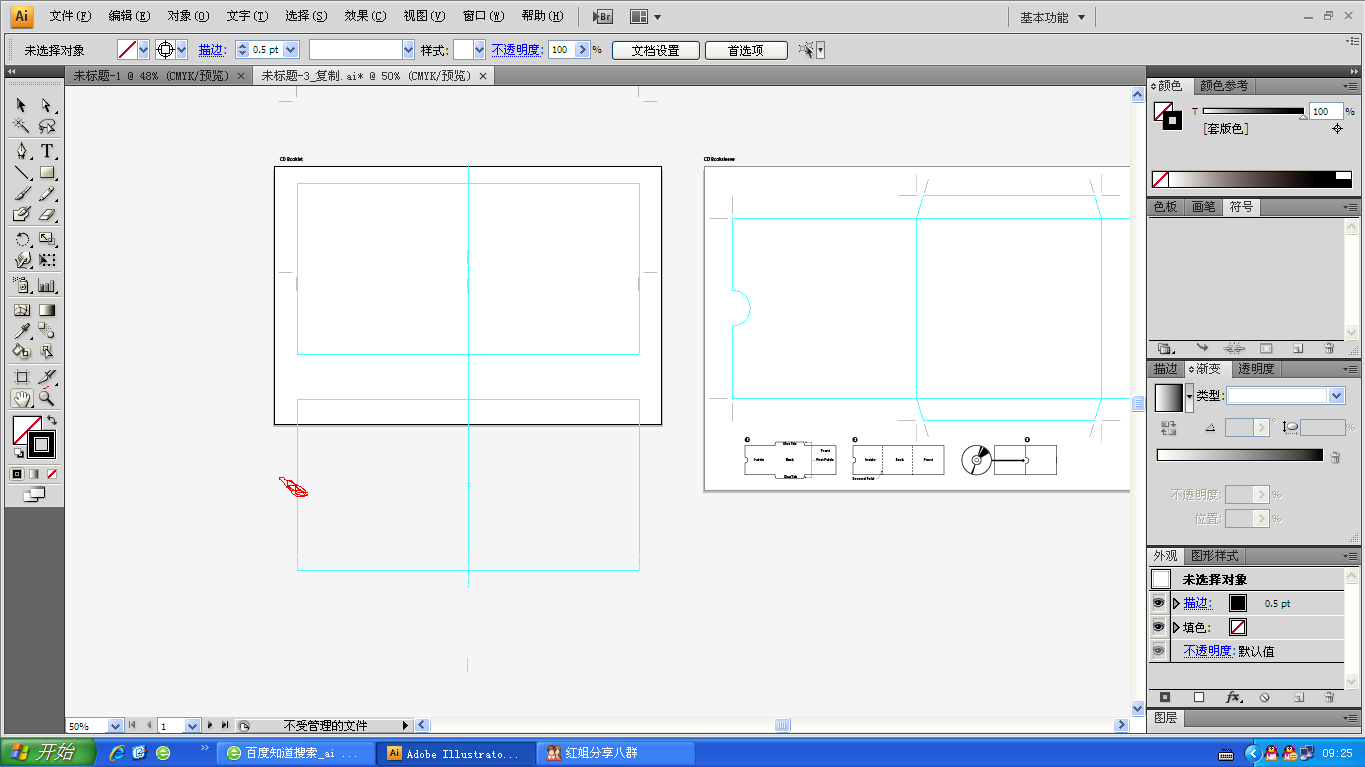The width and height of the screenshot is (1365, 767).
Task: Click the 首选项 button
Action: tap(746, 50)
